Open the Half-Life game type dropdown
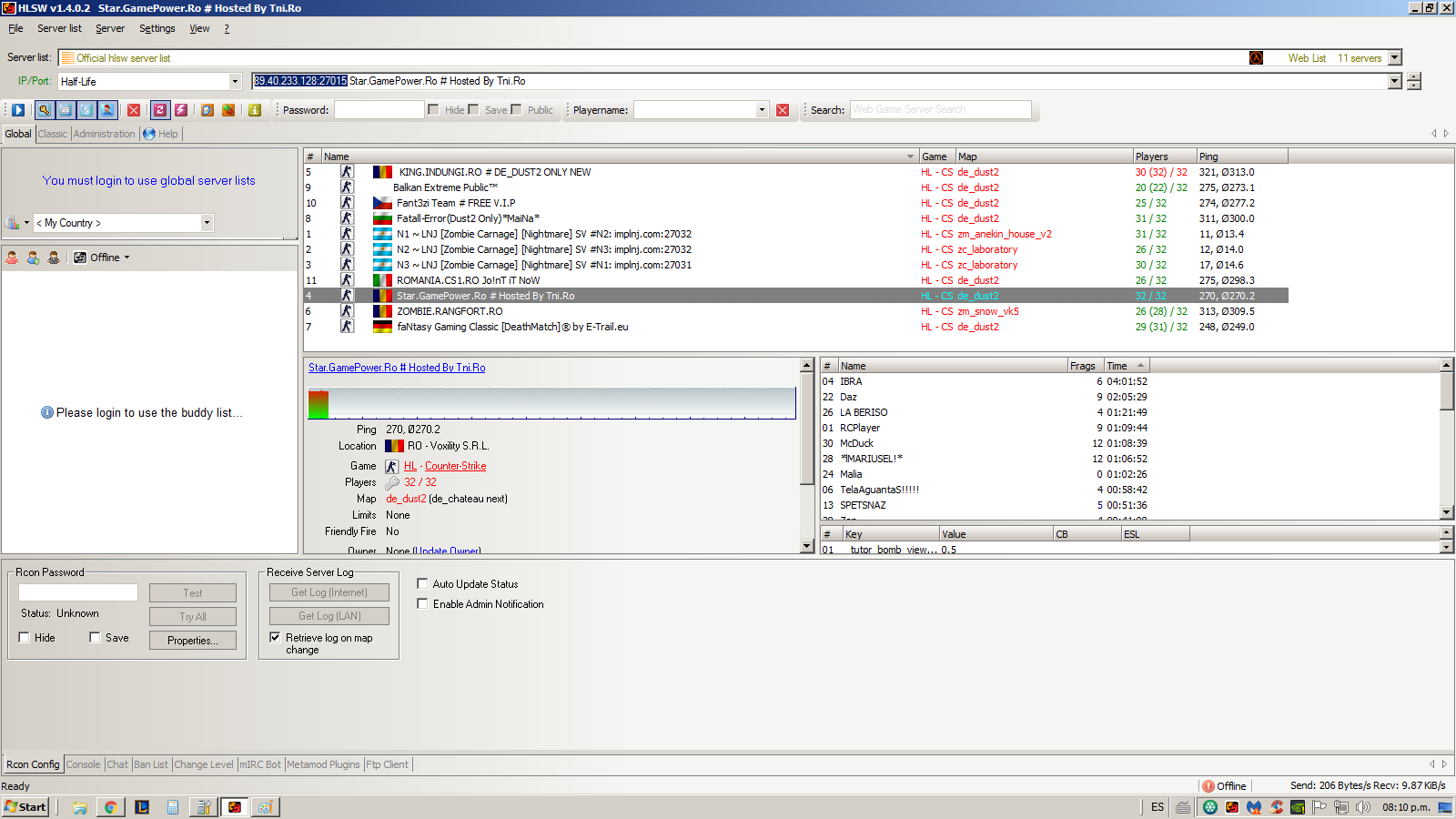1456x819 pixels. (x=235, y=81)
